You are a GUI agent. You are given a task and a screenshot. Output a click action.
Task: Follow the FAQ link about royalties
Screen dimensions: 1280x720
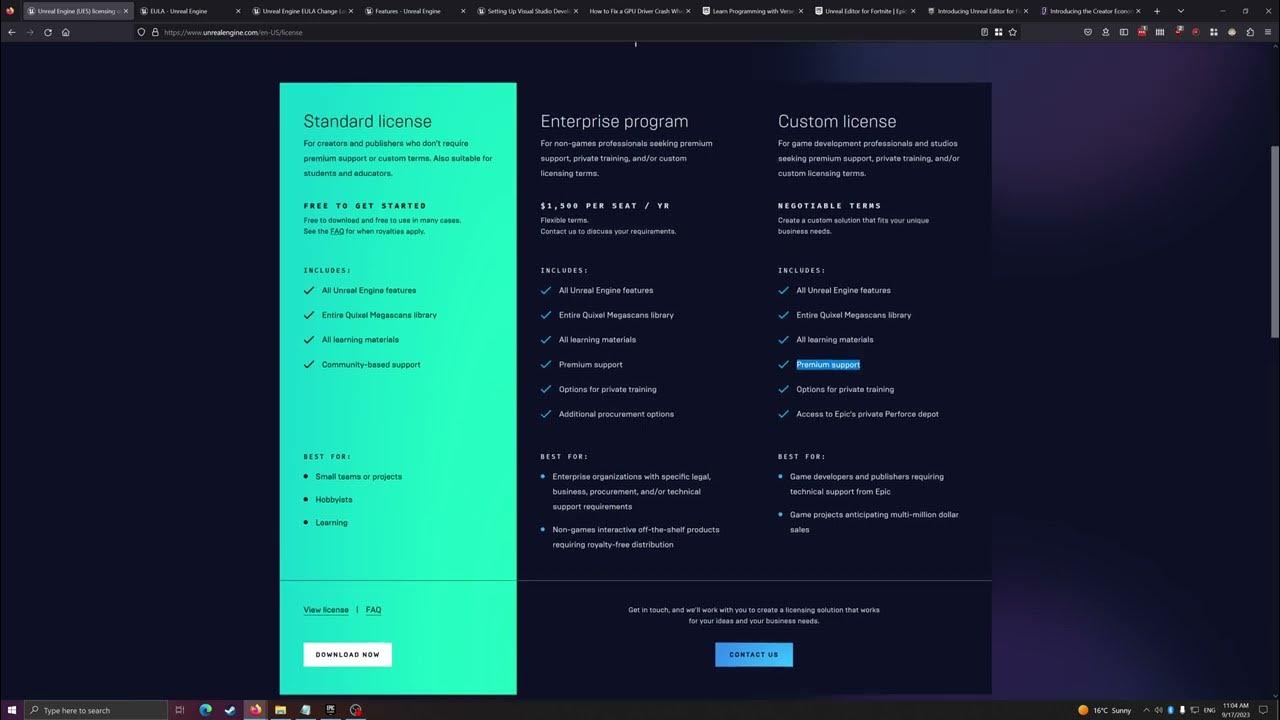pos(337,231)
